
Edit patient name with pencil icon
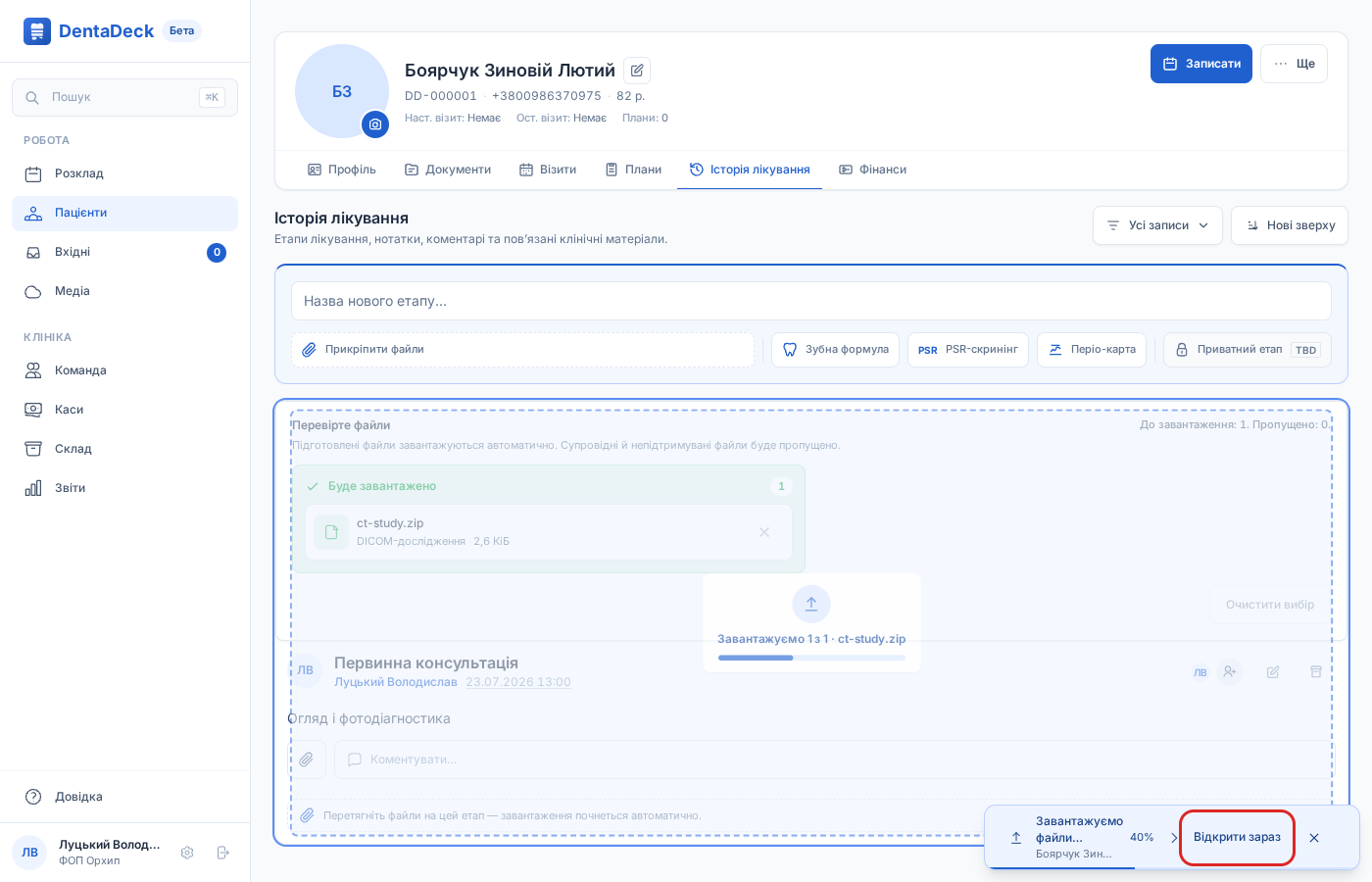coord(637,71)
